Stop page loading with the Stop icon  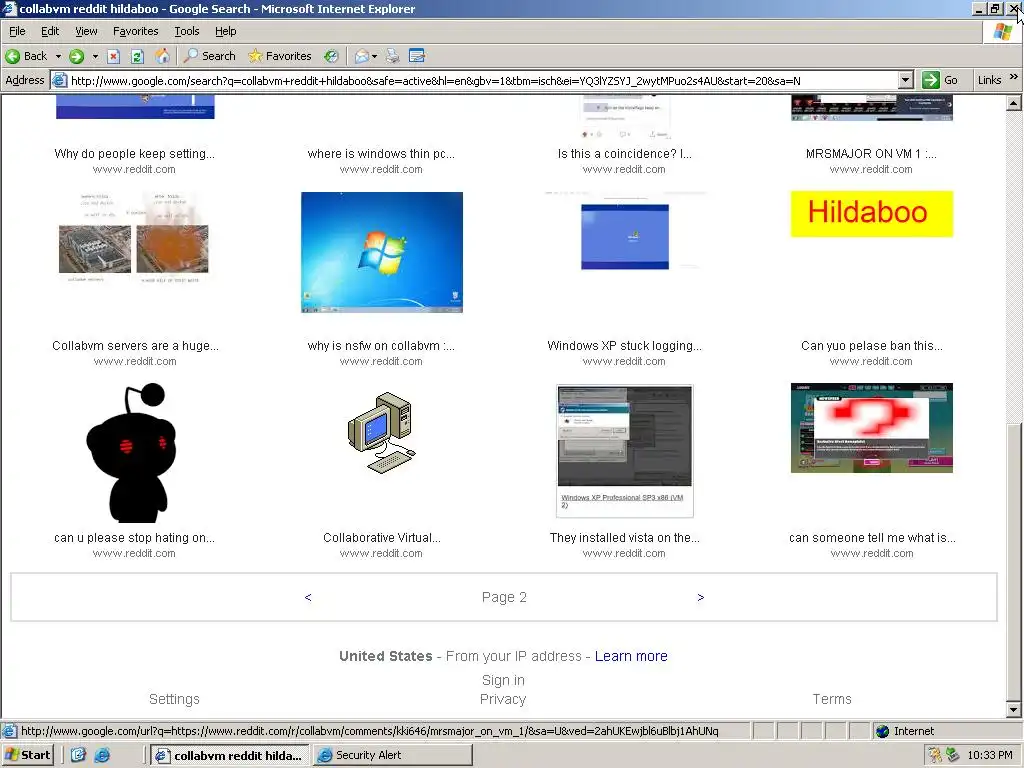[x=113, y=56]
